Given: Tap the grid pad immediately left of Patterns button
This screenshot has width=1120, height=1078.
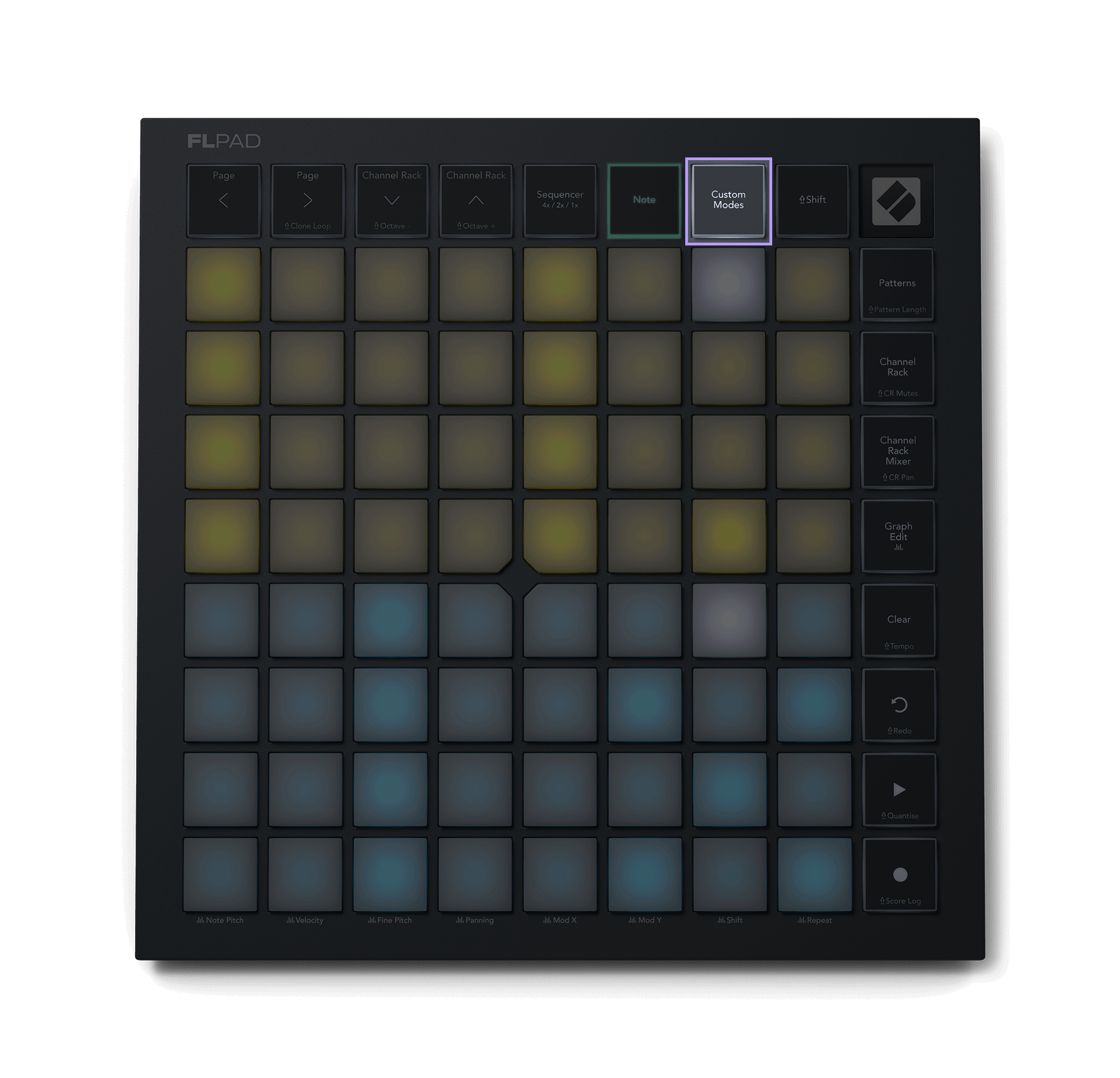Looking at the screenshot, I should [813, 284].
